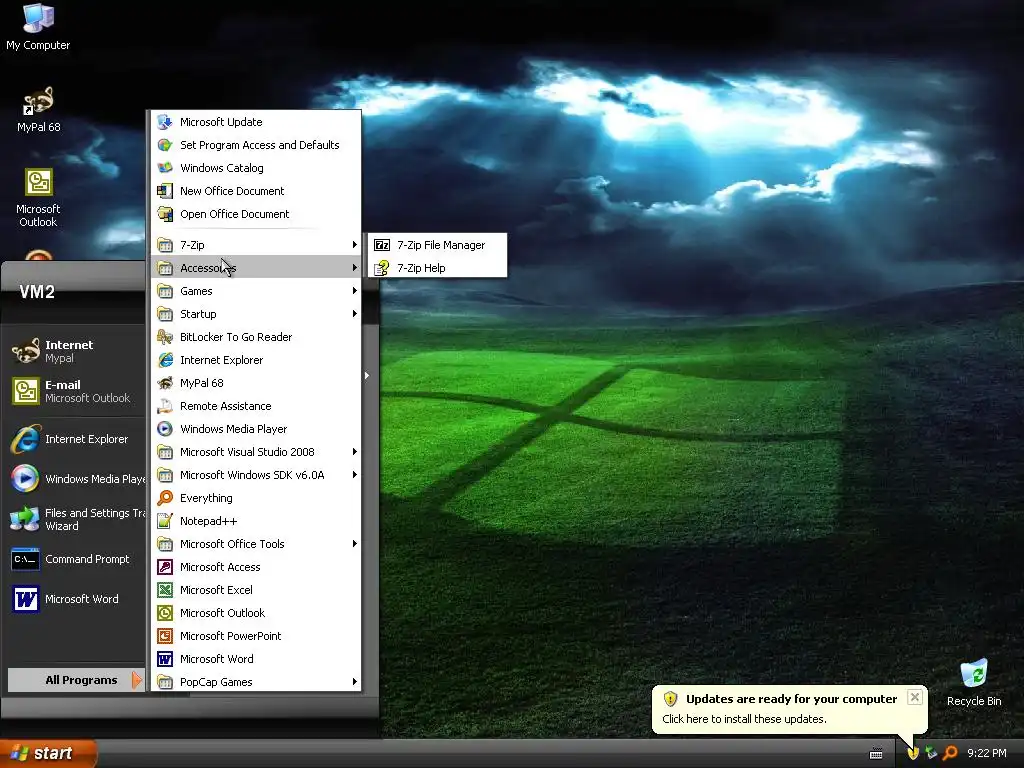Screen dimensions: 1024x768
Task: Click the Remote Assistance icon
Action: [165, 406]
